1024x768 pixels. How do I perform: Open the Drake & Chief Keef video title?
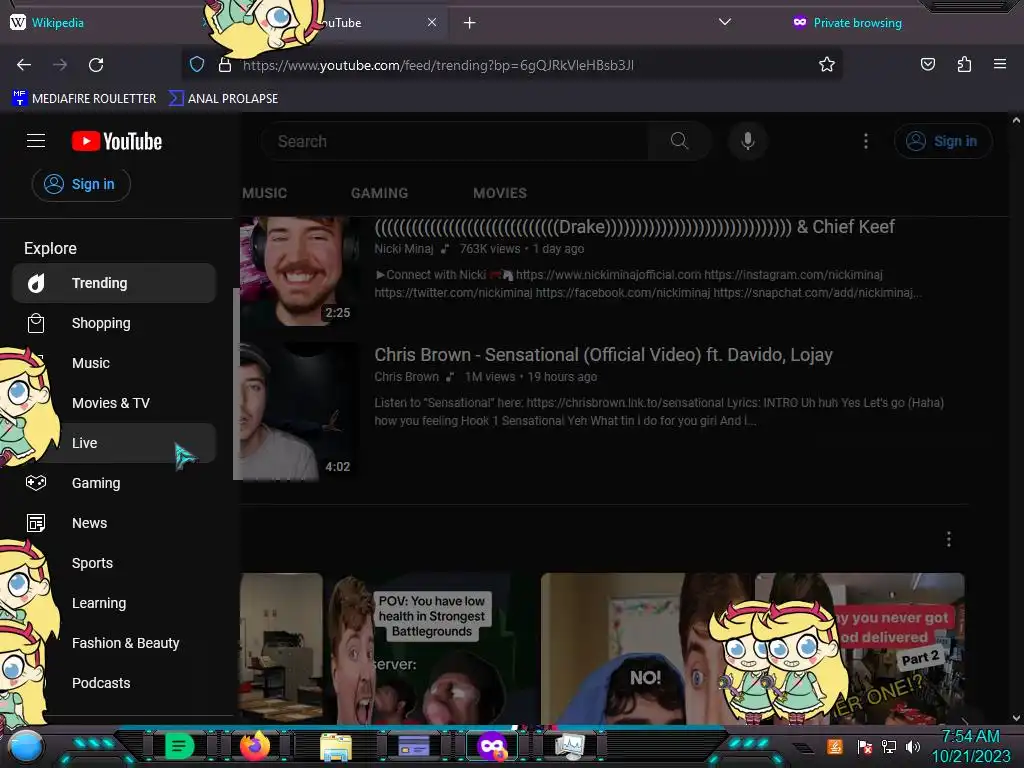tap(634, 227)
